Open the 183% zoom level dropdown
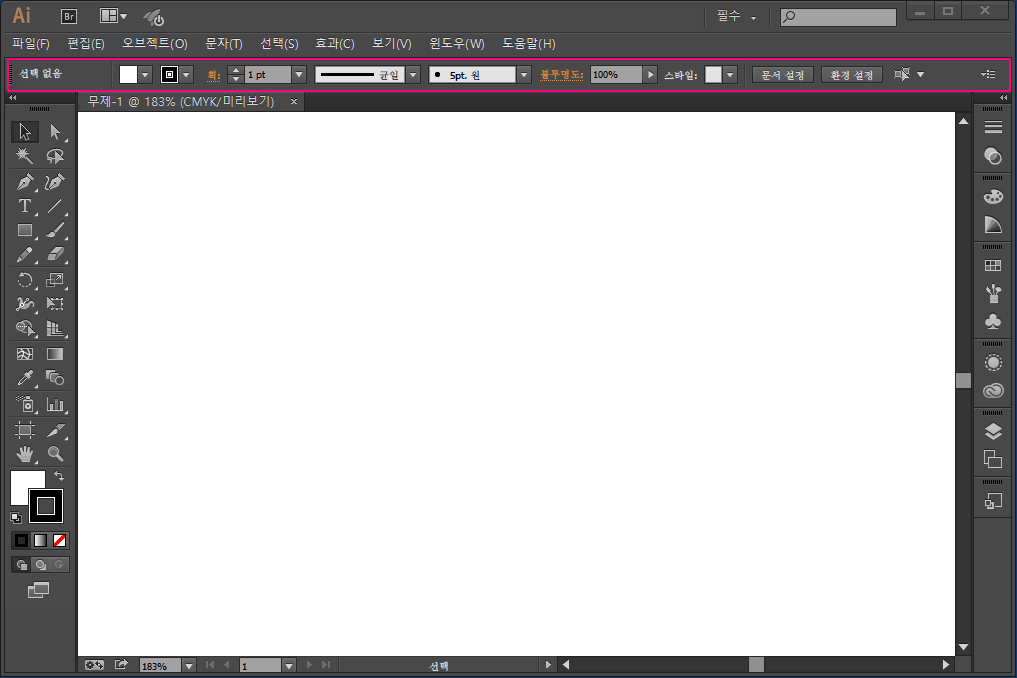 [188, 665]
